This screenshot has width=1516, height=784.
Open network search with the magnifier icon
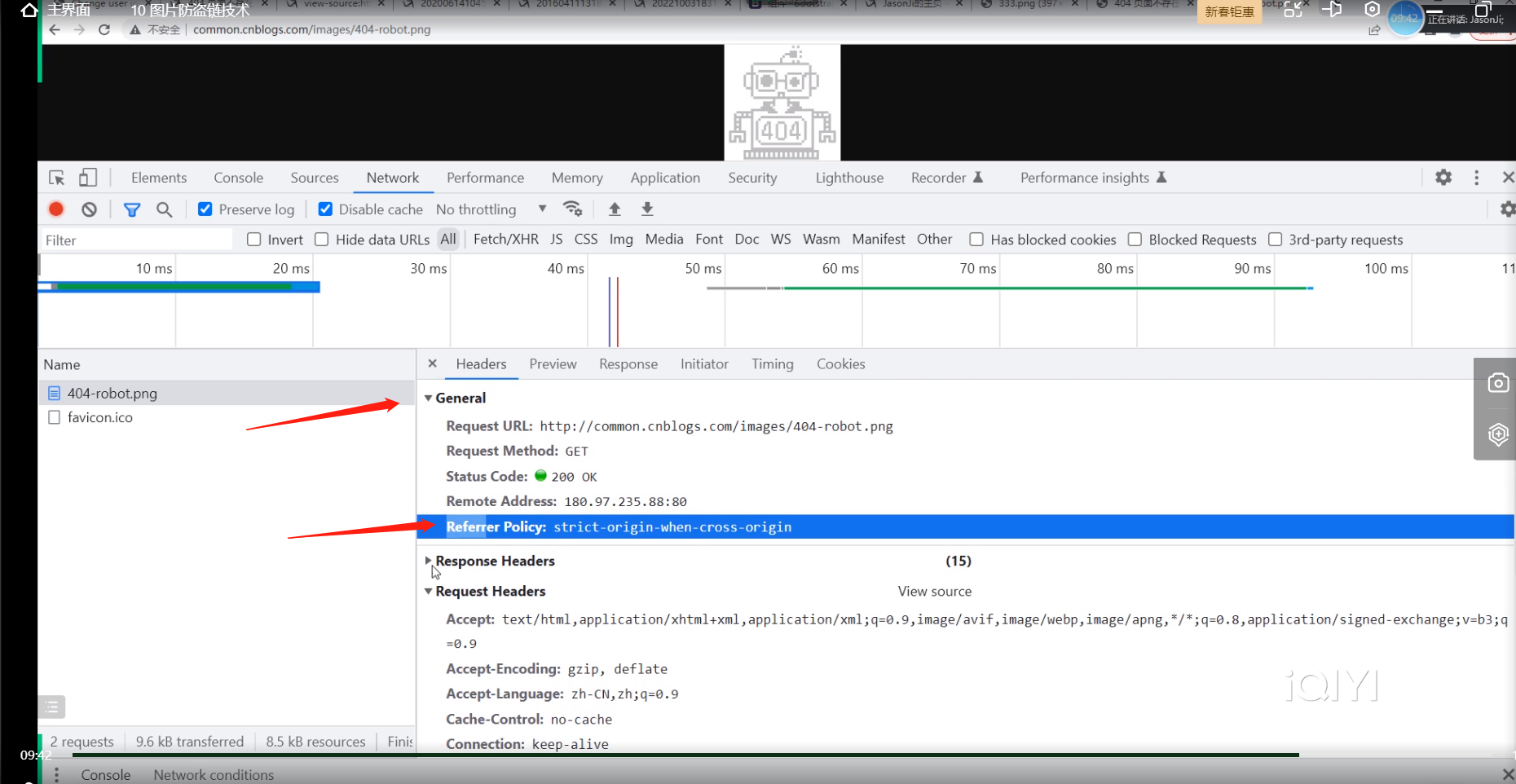(x=165, y=209)
